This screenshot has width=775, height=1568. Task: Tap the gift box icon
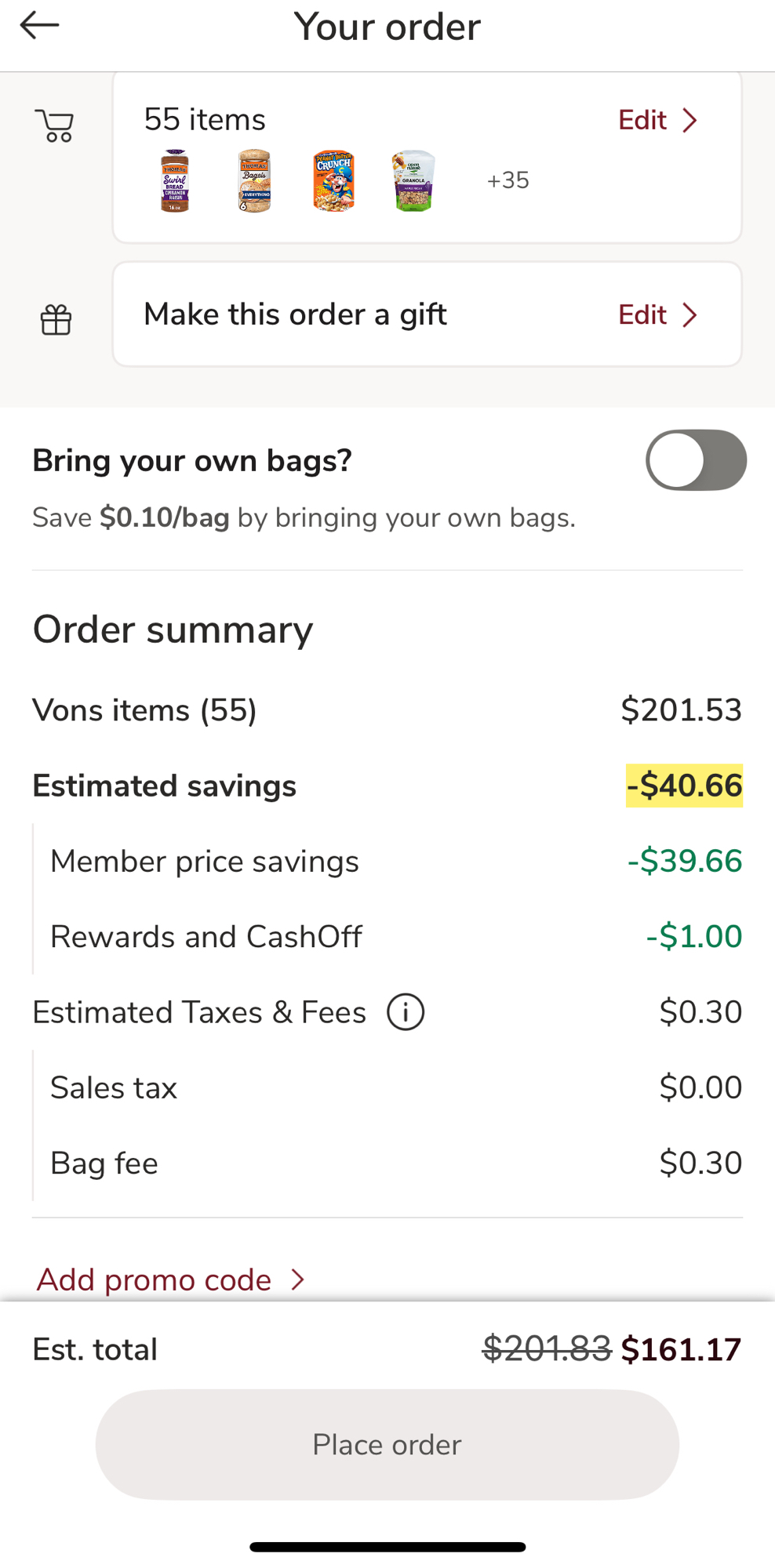click(x=56, y=319)
